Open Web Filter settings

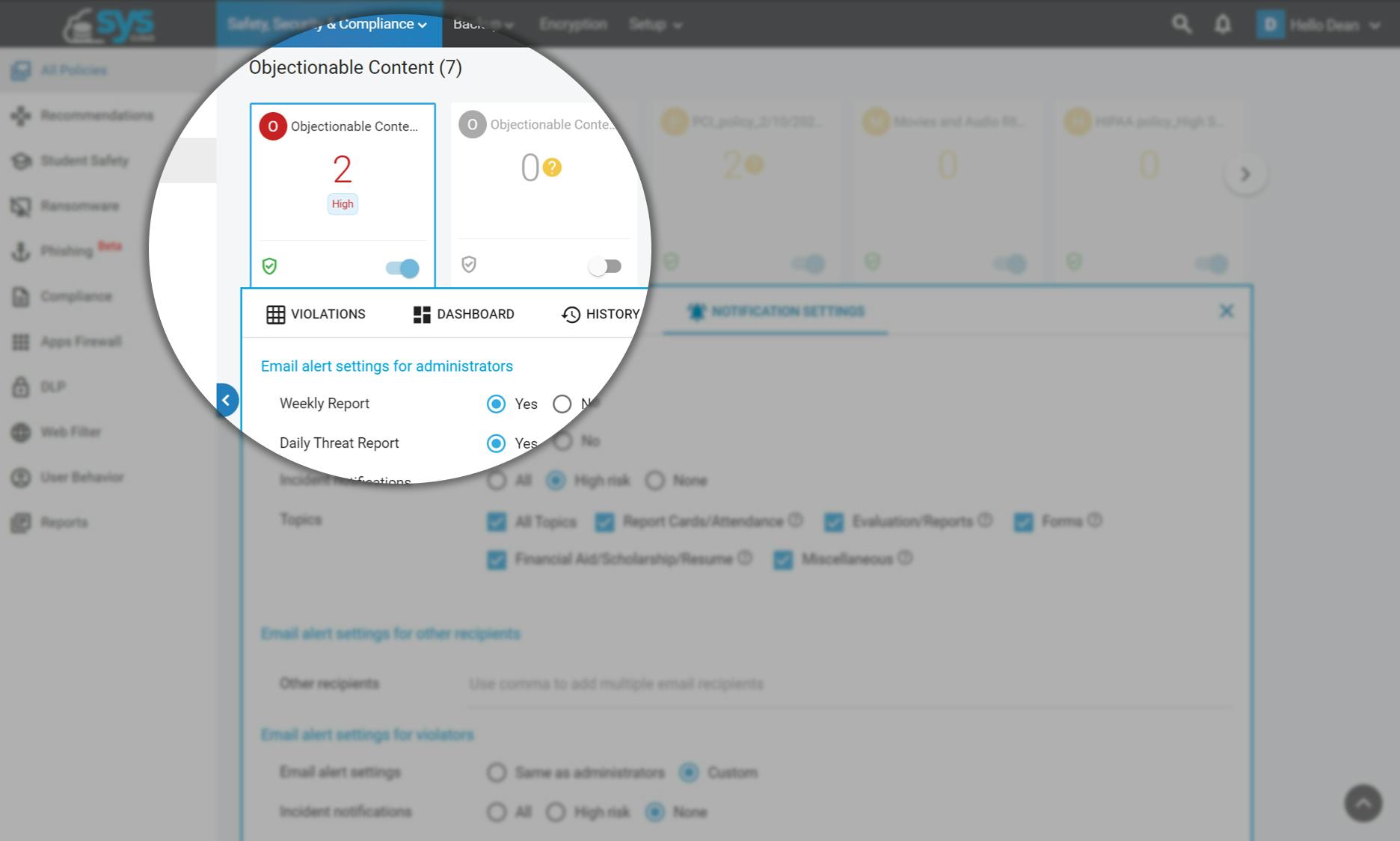tap(71, 432)
